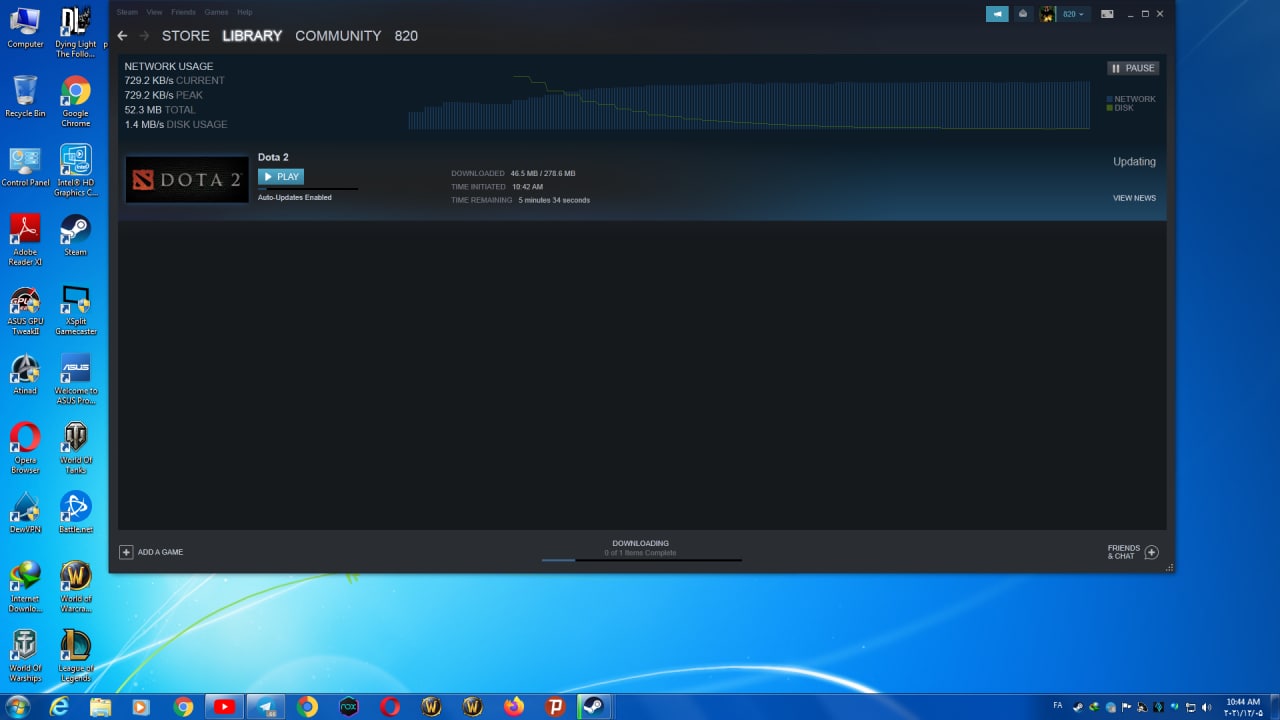1280x720 pixels.
Task: Select the Steam desktop shortcut
Action: pyautogui.click(x=76, y=236)
